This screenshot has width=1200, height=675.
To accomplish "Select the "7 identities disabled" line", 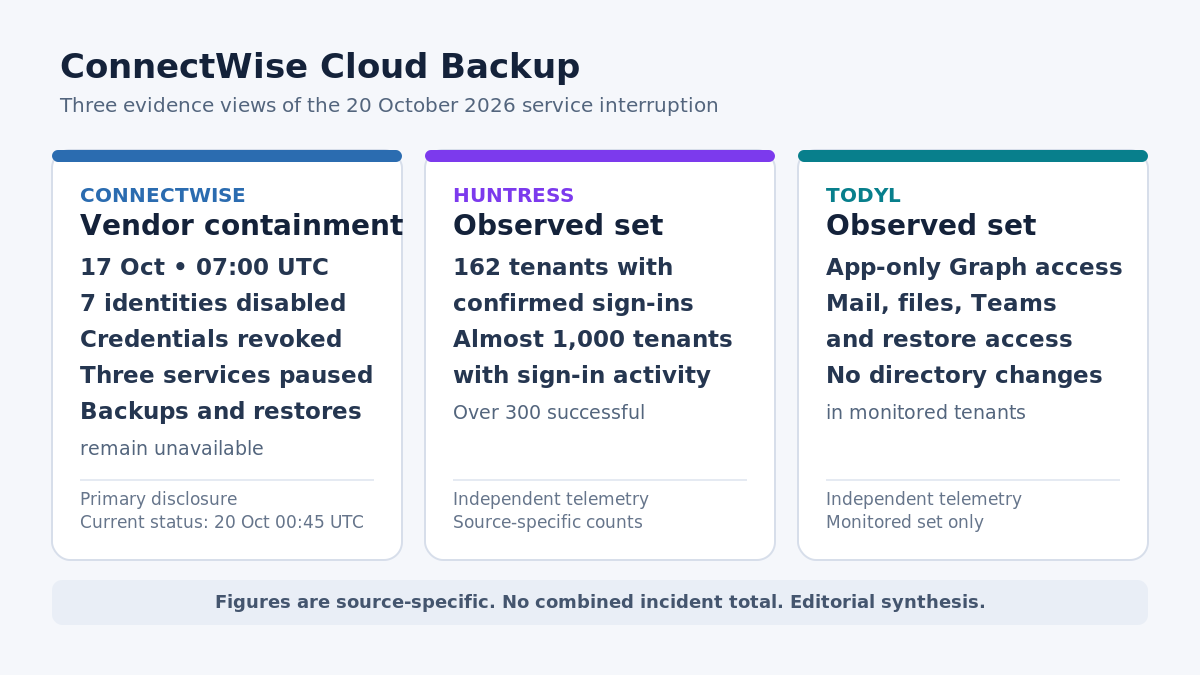I will click(x=213, y=304).
